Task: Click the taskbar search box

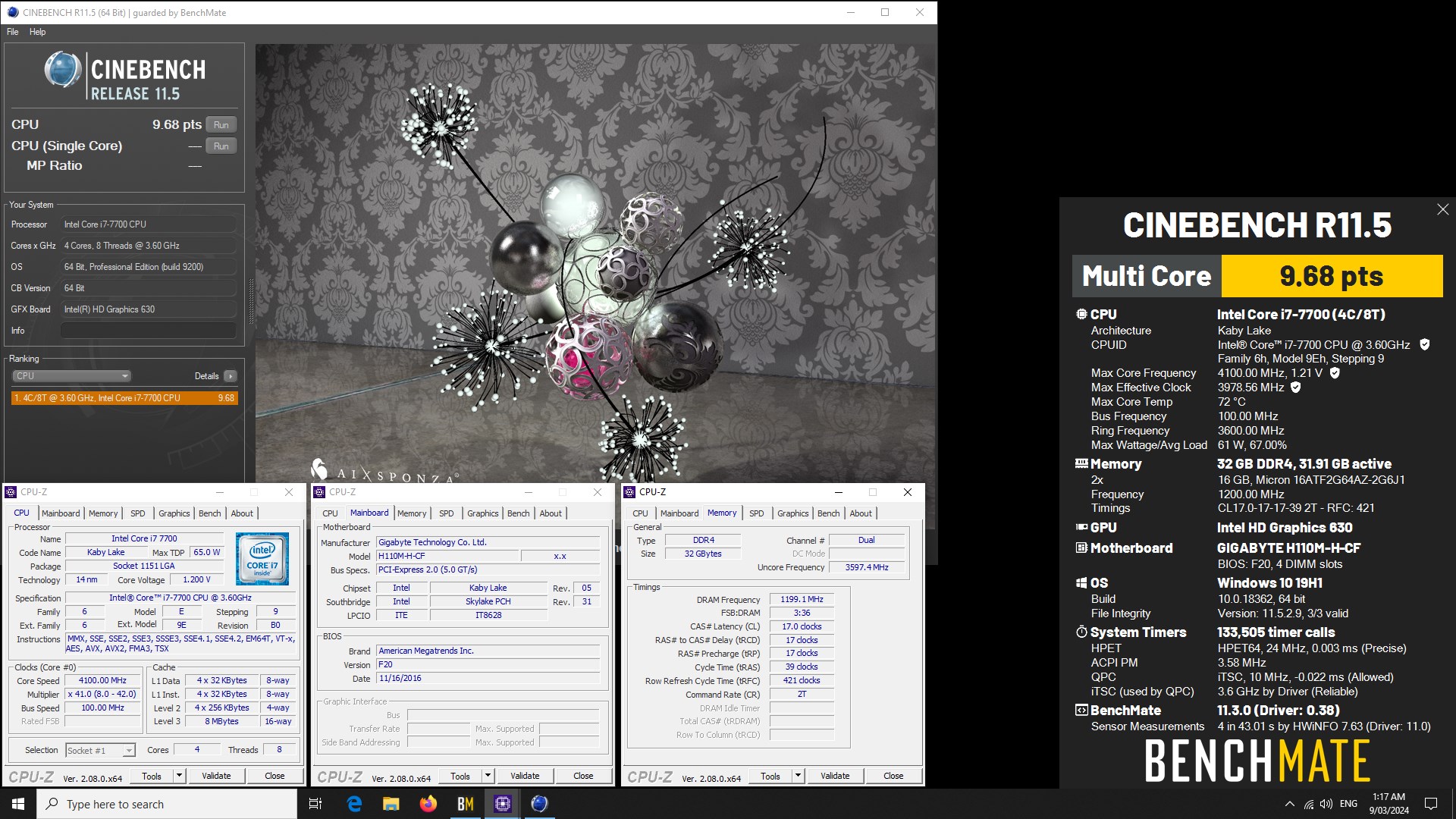Action: tap(167, 804)
